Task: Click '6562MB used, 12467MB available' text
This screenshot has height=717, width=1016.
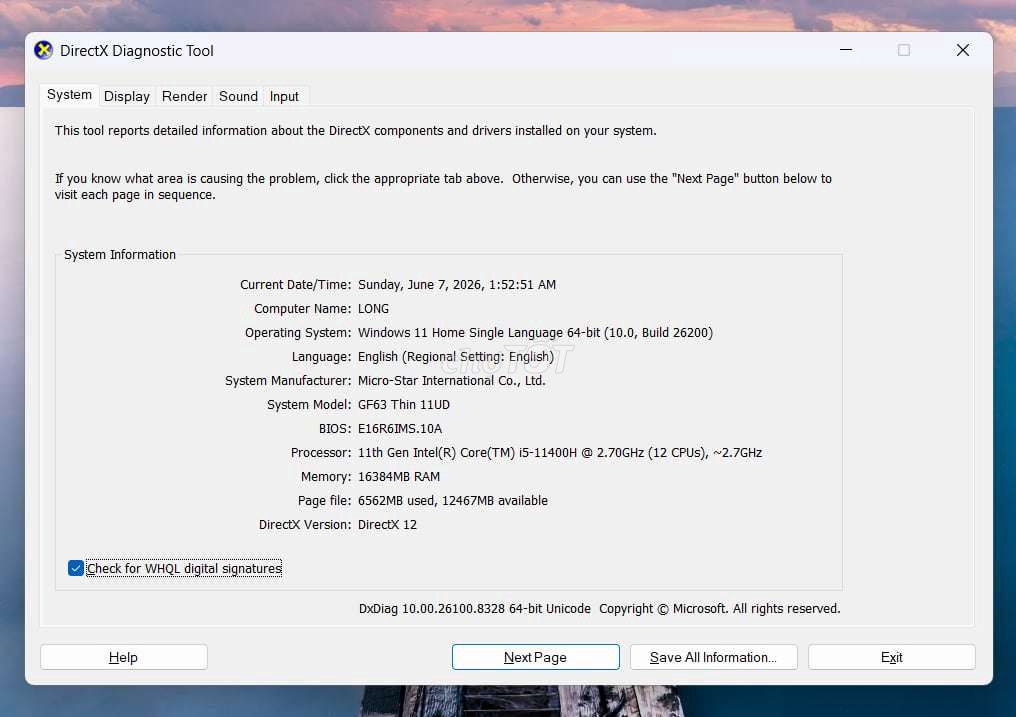Action: (452, 501)
